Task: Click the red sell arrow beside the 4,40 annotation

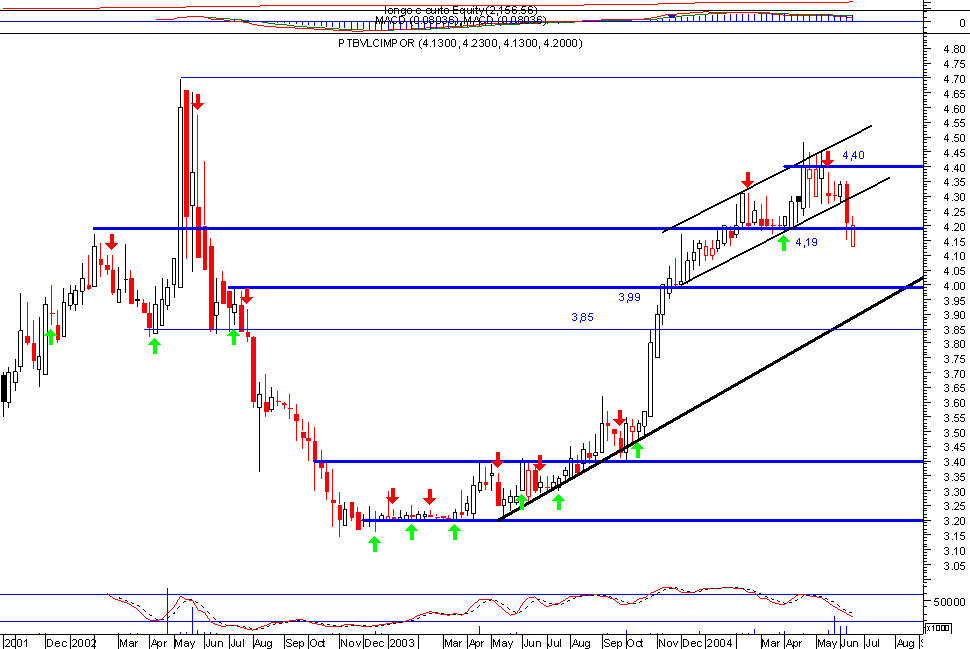Action: 828,159
